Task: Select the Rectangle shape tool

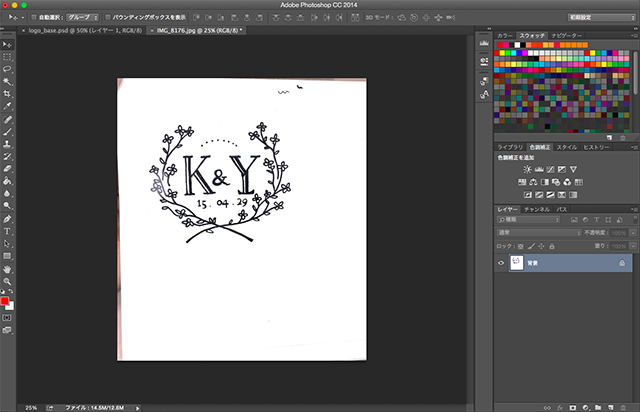Action: tap(7, 256)
